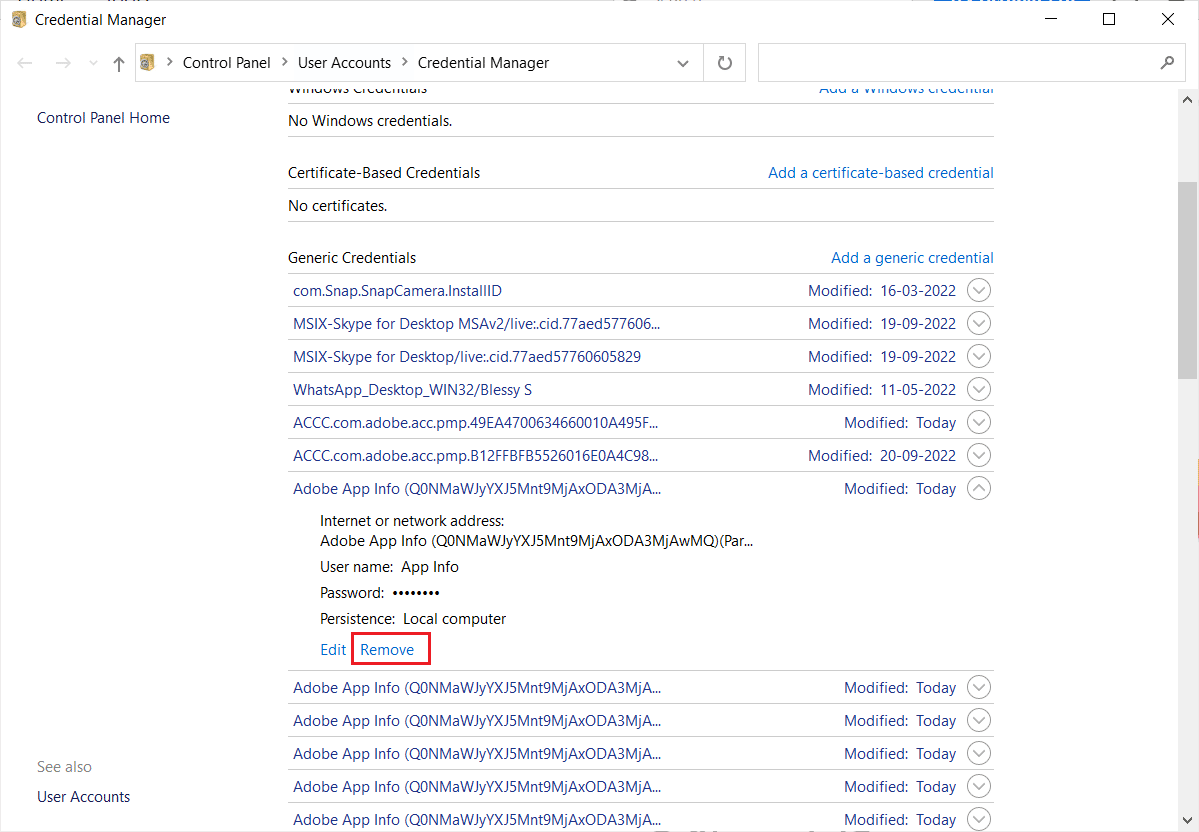Image resolution: width=1199 pixels, height=832 pixels.
Task: Click the search magnifier icon
Action: pos(1167,63)
